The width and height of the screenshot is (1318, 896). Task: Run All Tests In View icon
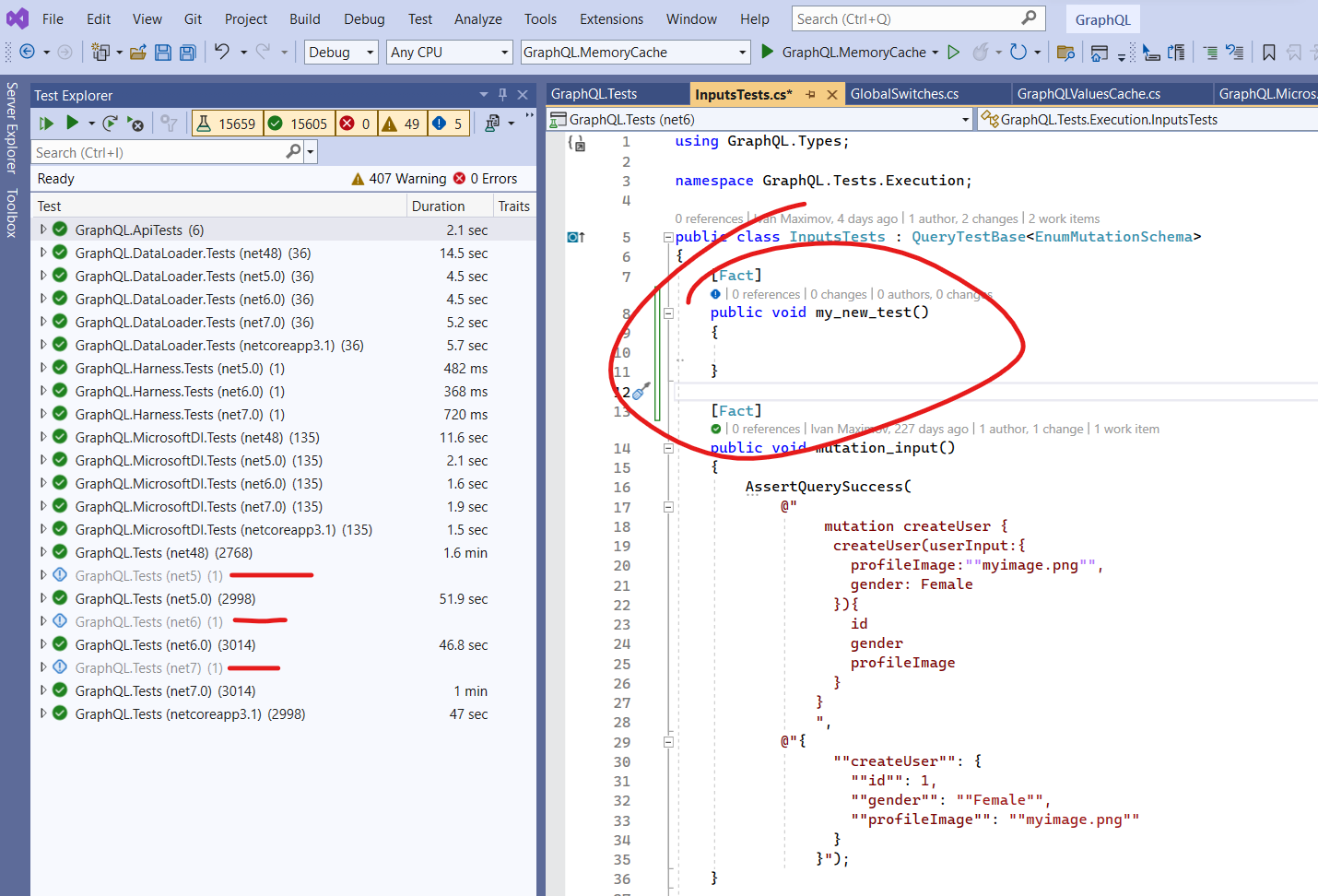pos(46,123)
